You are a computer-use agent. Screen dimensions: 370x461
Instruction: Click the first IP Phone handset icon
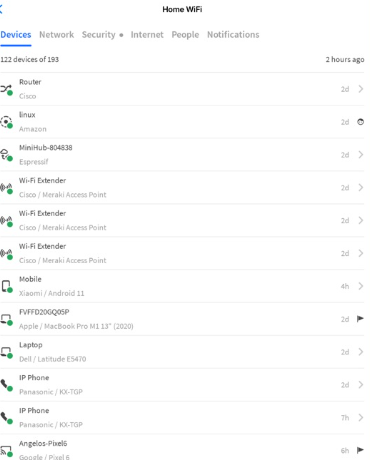pyautogui.click(x=6, y=385)
